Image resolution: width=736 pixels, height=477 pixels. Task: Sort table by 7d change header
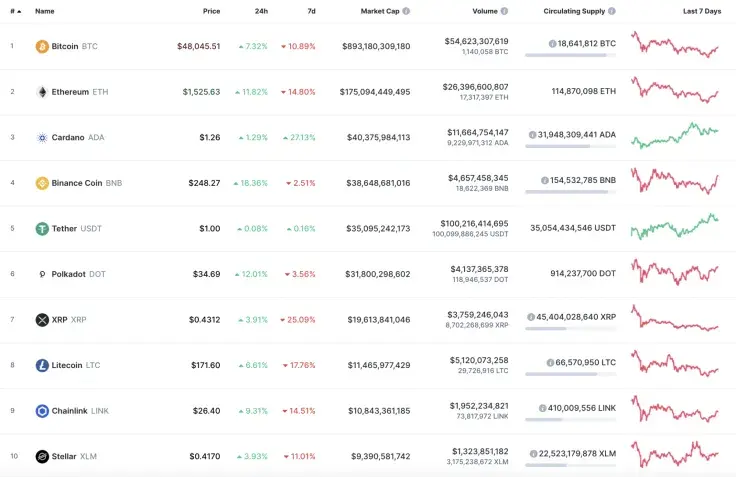coord(311,11)
